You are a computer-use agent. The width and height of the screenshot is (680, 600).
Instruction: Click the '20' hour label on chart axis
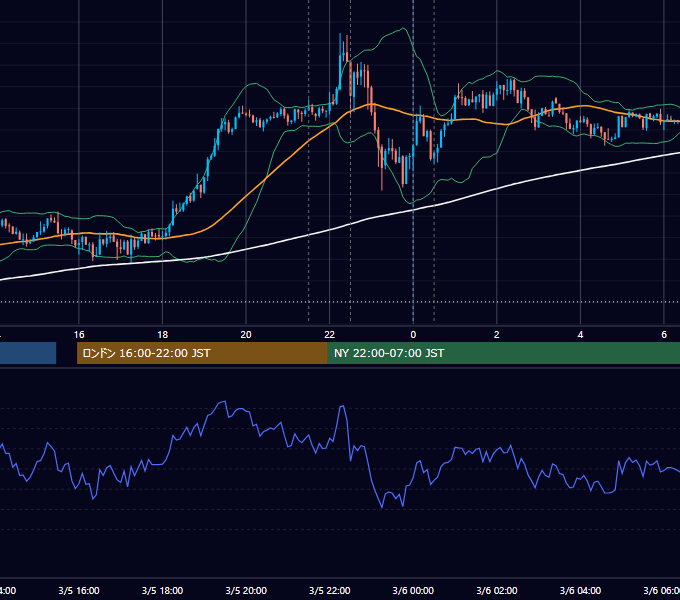pyautogui.click(x=246, y=335)
